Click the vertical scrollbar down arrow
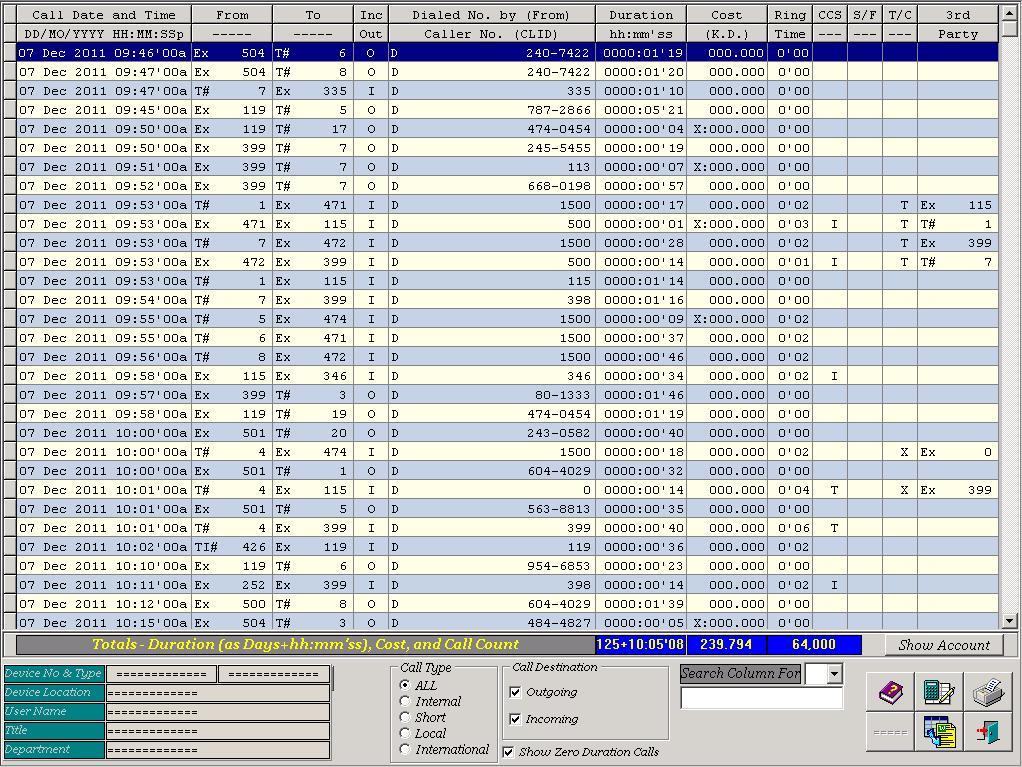Screen dimensions: 1022x767 [1010, 621]
